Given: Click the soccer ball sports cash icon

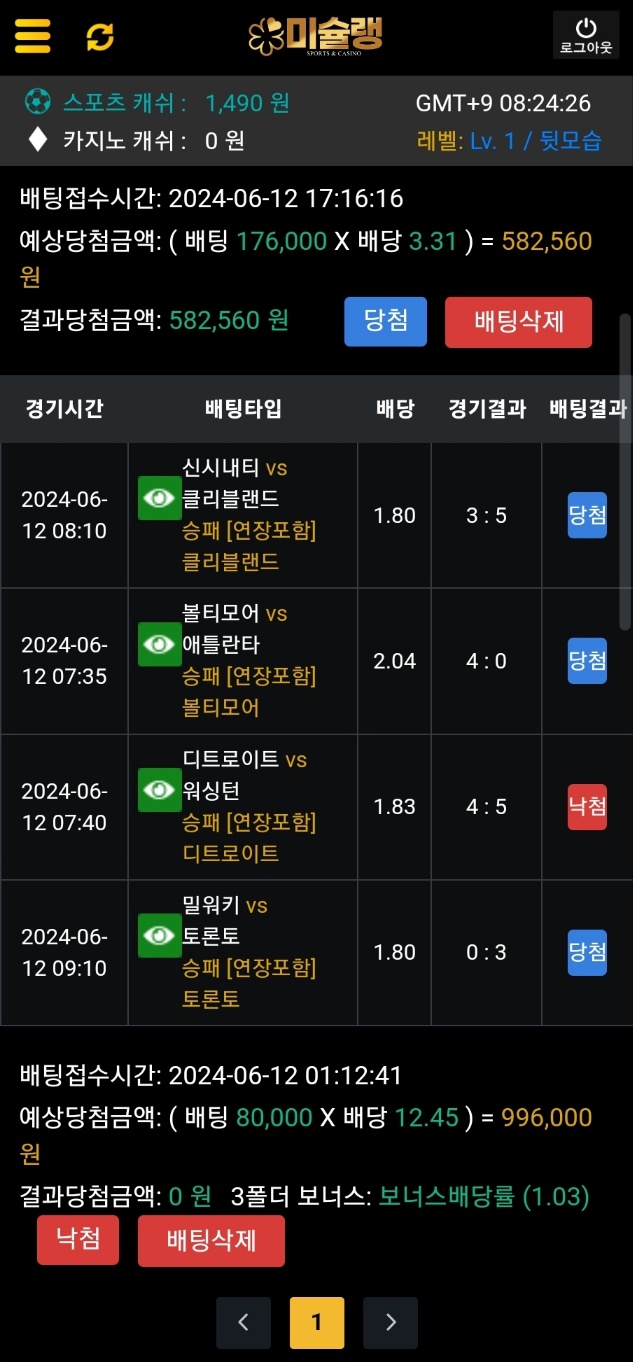Looking at the screenshot, I should click(x=37, y=102).
